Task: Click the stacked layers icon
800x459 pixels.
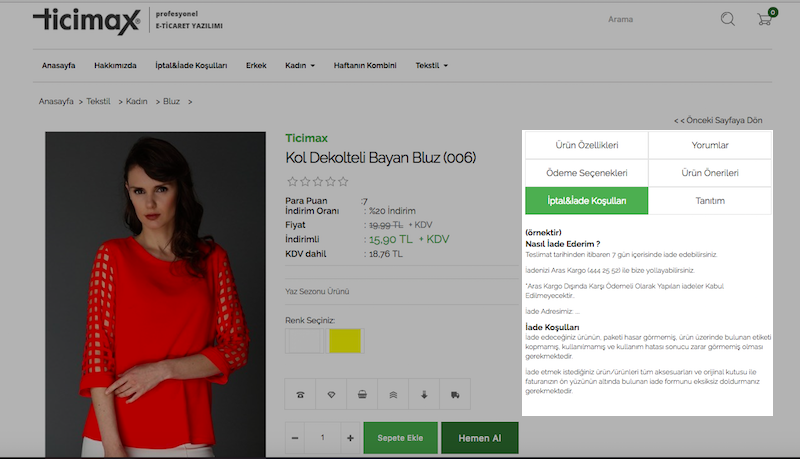Action: click(393, 394)
